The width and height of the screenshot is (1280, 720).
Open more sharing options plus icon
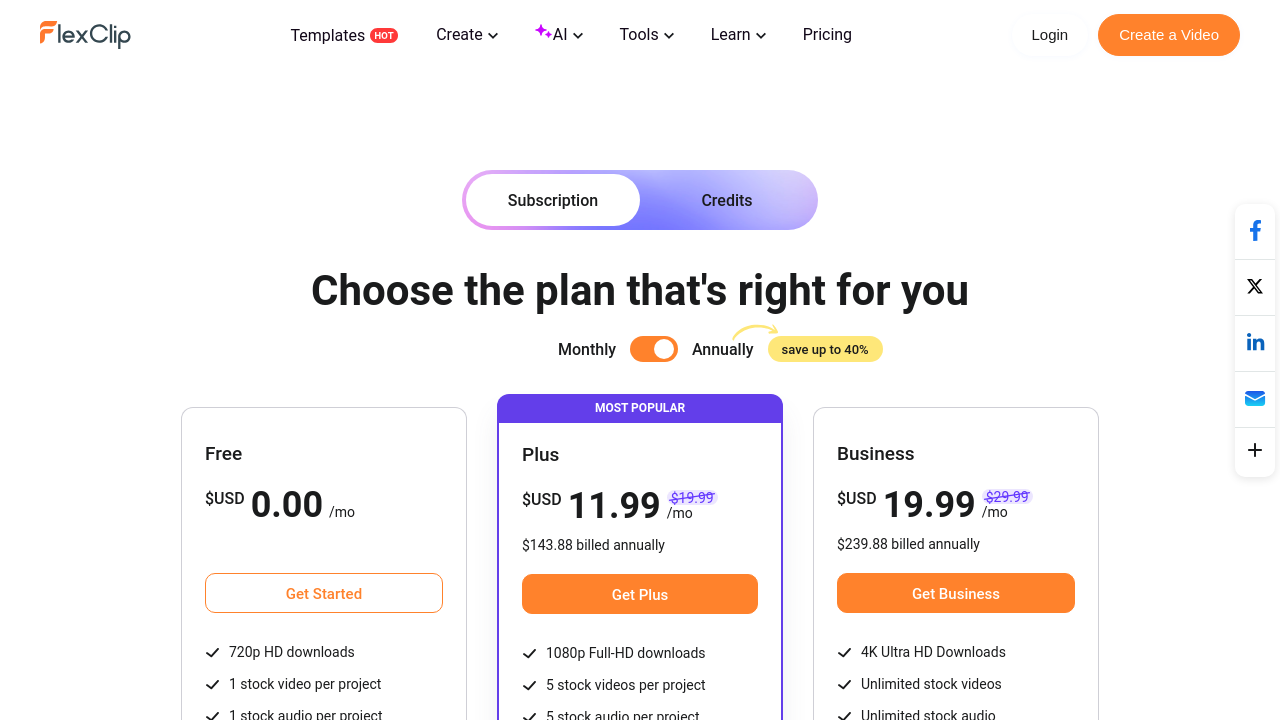pyautogui.click(x=1255, y=451)
